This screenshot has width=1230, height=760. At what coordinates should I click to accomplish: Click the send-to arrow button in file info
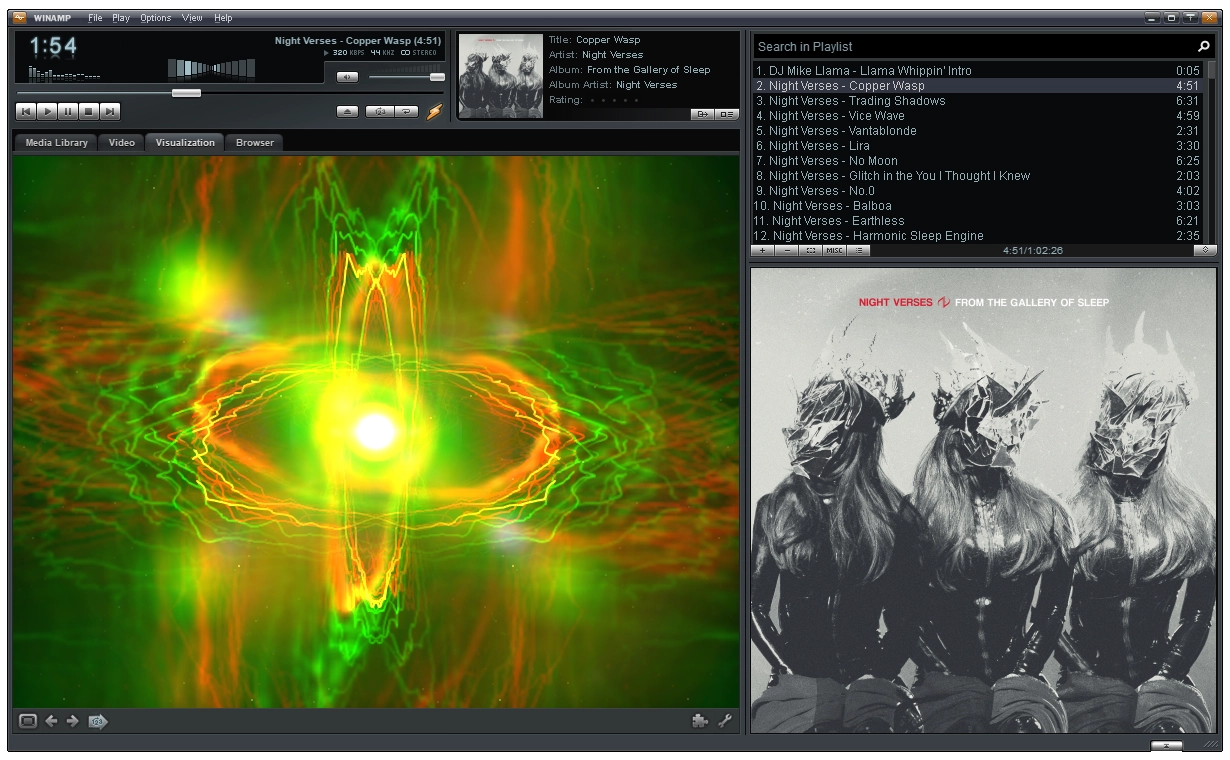(703, 114)
